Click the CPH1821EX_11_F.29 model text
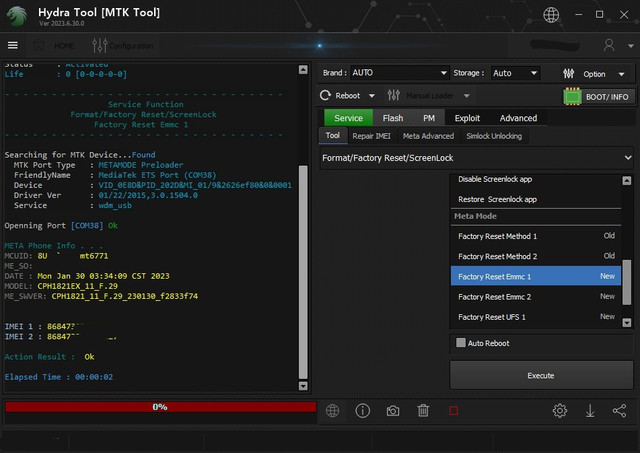640x453 pixels. pyautogui.click(x=78, y=286)
